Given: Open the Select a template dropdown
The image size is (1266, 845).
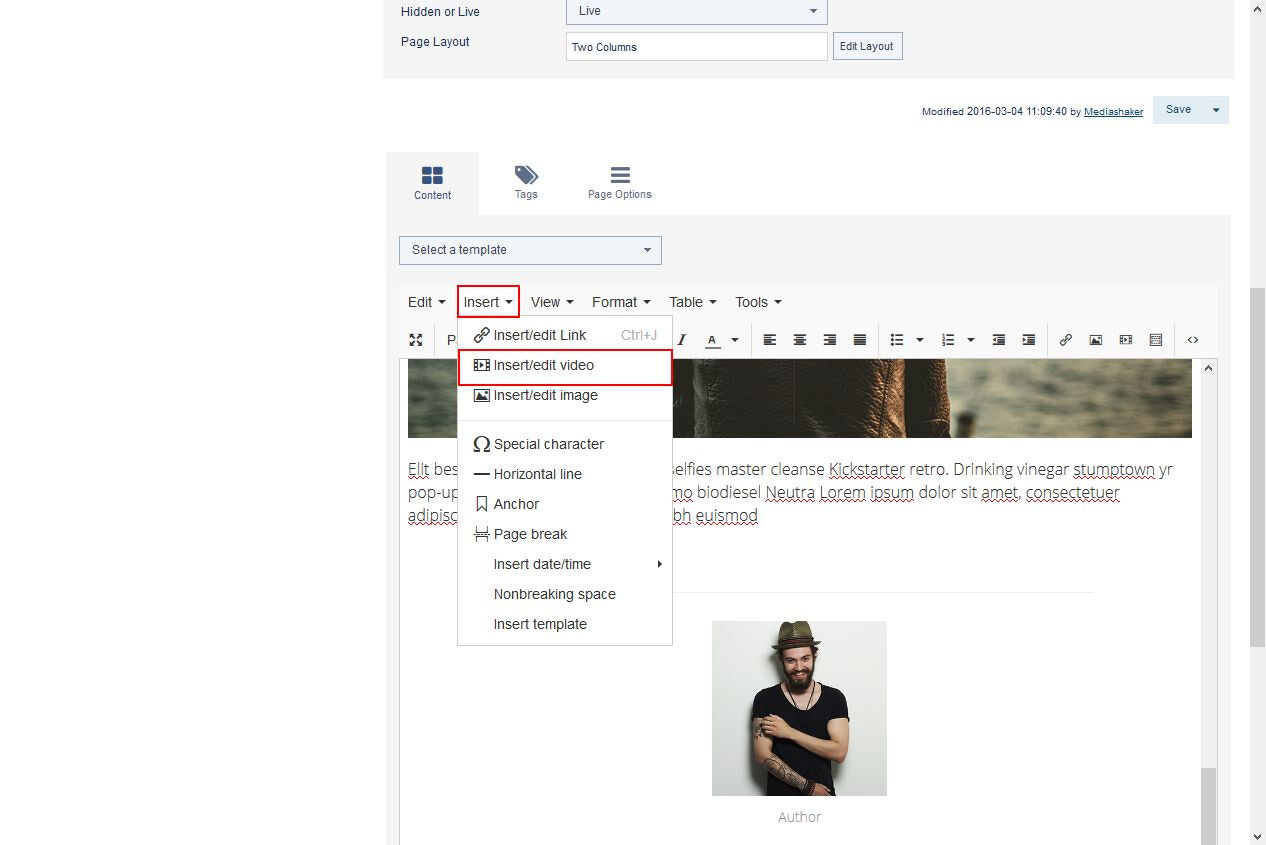Looking at the screenshot, I should point(530,250).
